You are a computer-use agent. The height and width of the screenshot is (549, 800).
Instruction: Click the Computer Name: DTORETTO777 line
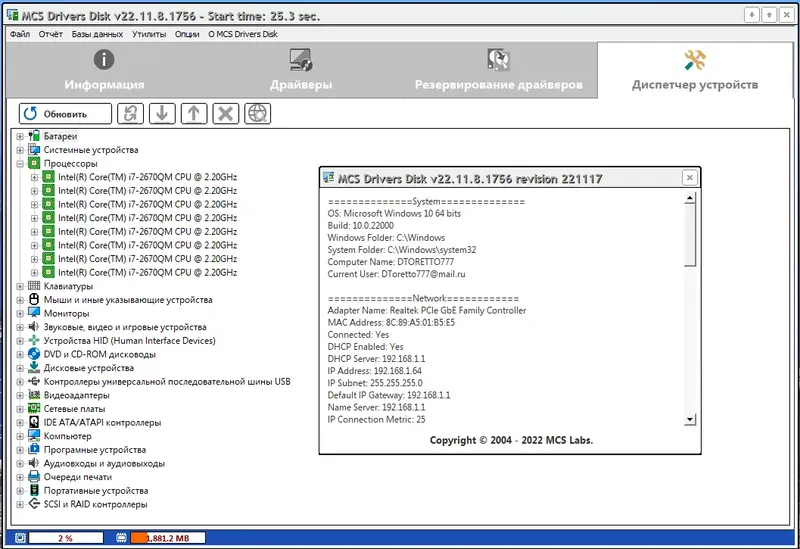pos(390,262)
